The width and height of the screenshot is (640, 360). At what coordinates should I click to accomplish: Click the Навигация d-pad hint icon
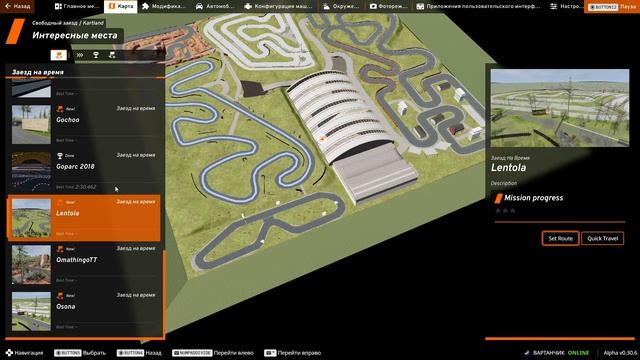point(9,353)
